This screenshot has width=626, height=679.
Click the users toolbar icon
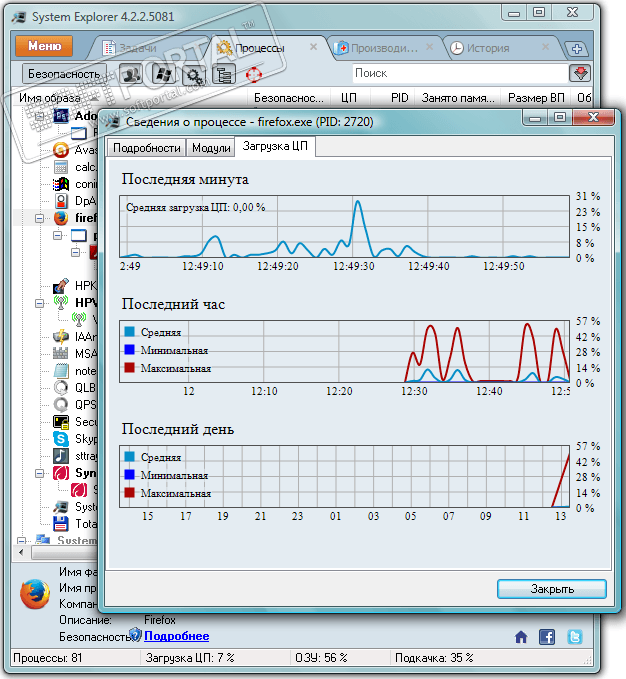[x=131, y=74]
